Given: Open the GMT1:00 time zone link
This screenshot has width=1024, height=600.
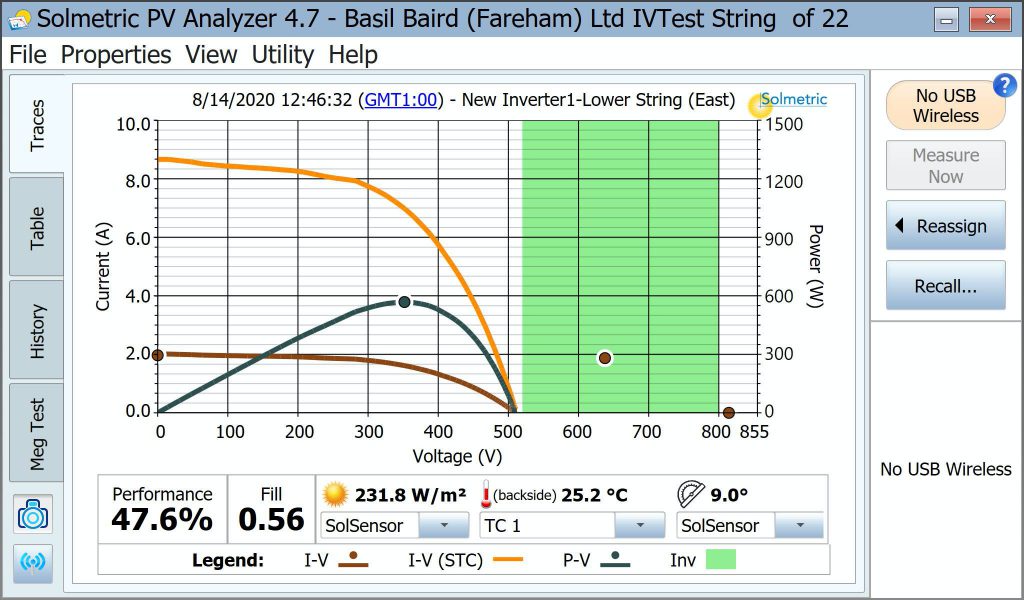Looking at the screenshot, I should coord(400,100).
